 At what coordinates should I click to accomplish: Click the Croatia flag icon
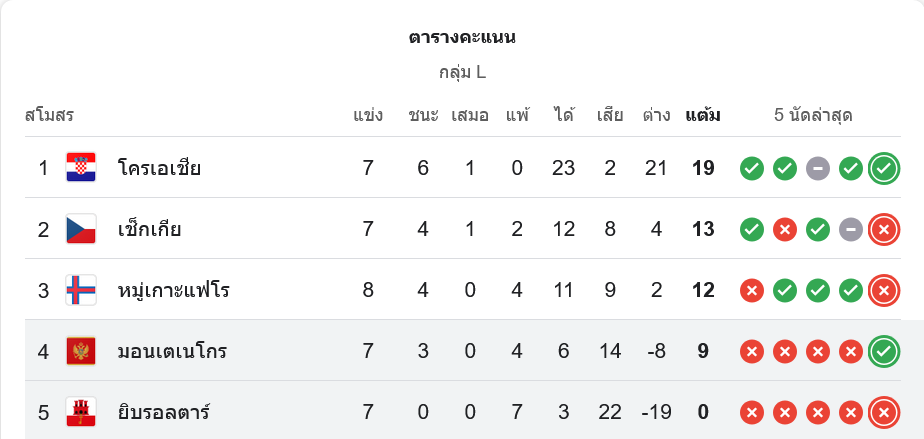click(81, 168)
